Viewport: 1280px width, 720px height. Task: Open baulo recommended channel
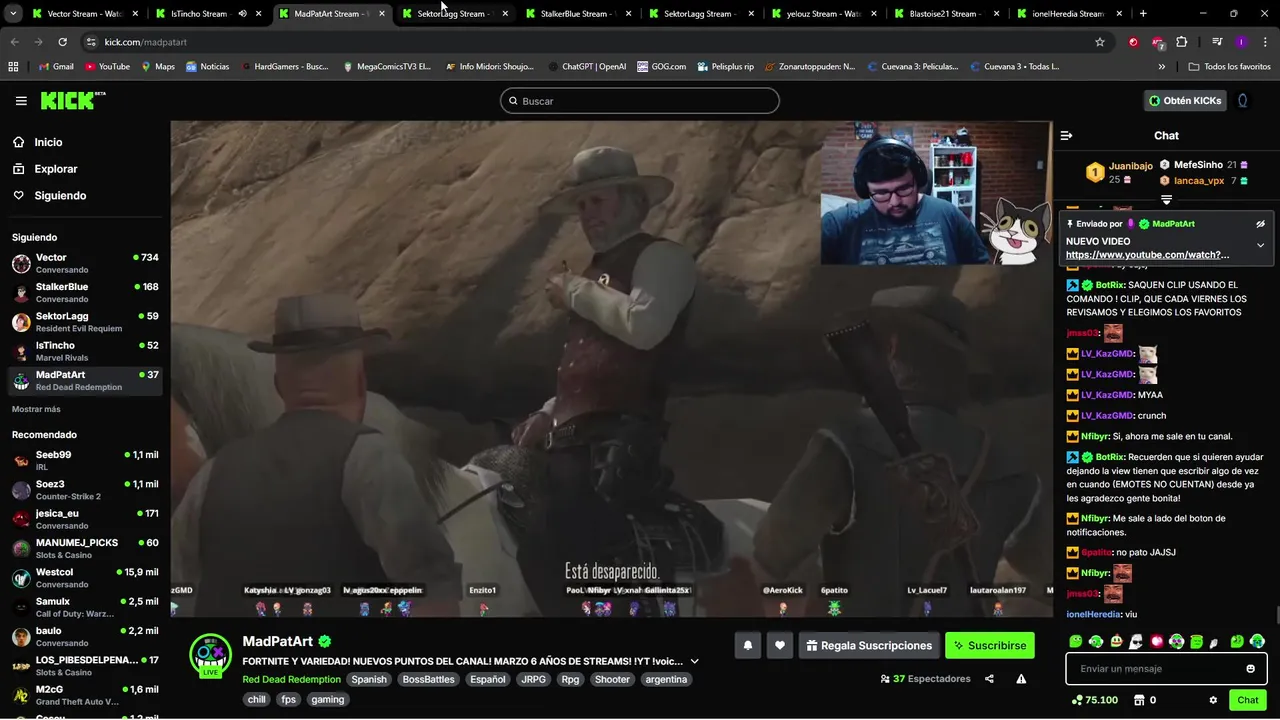(x=85, y=636)
